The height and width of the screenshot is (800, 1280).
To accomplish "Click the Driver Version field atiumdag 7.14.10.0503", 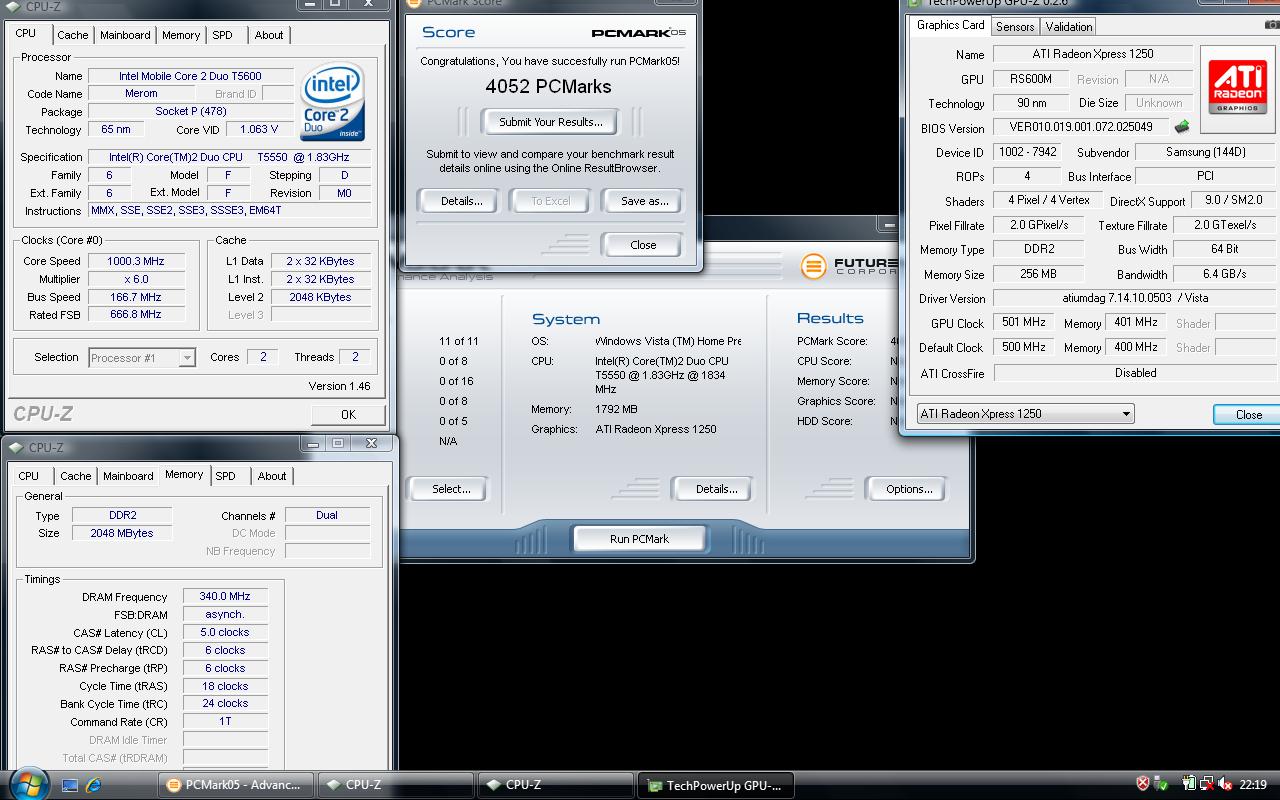I will 1134,298.
